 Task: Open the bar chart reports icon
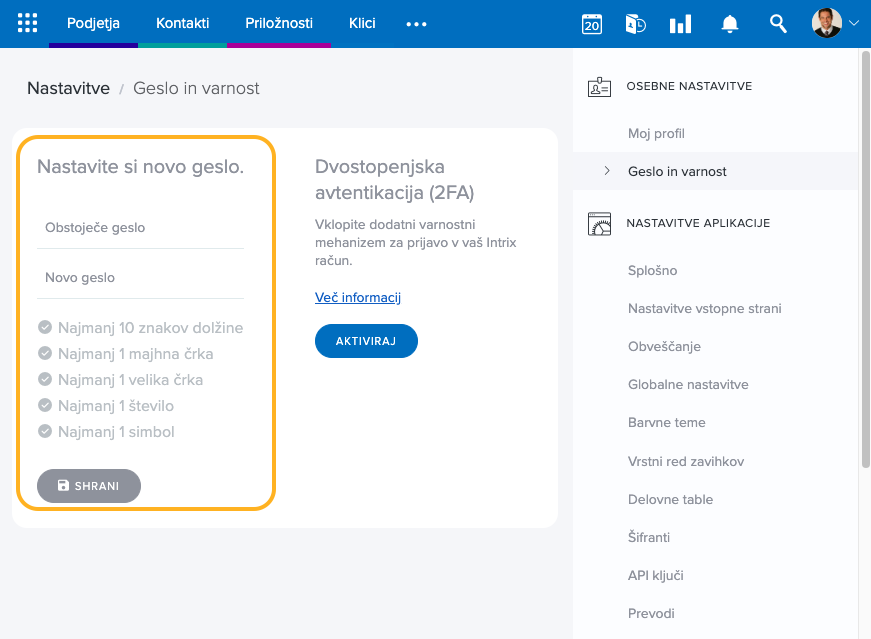680,24
